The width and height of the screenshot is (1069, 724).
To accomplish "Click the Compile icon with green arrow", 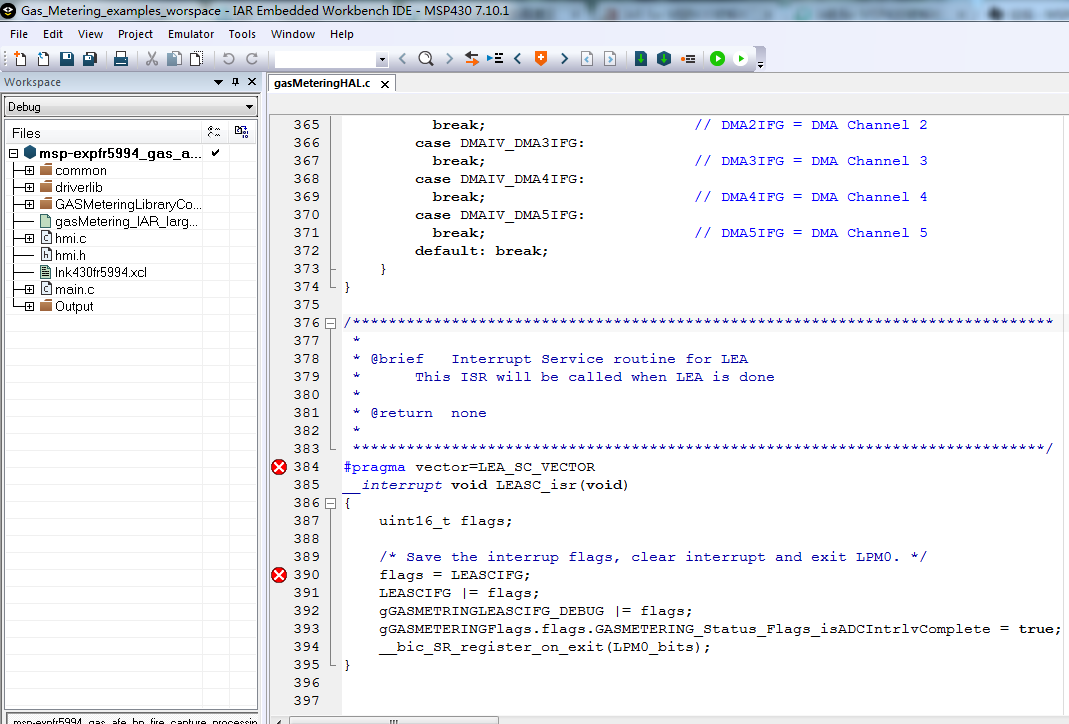I will pos(641,59).
